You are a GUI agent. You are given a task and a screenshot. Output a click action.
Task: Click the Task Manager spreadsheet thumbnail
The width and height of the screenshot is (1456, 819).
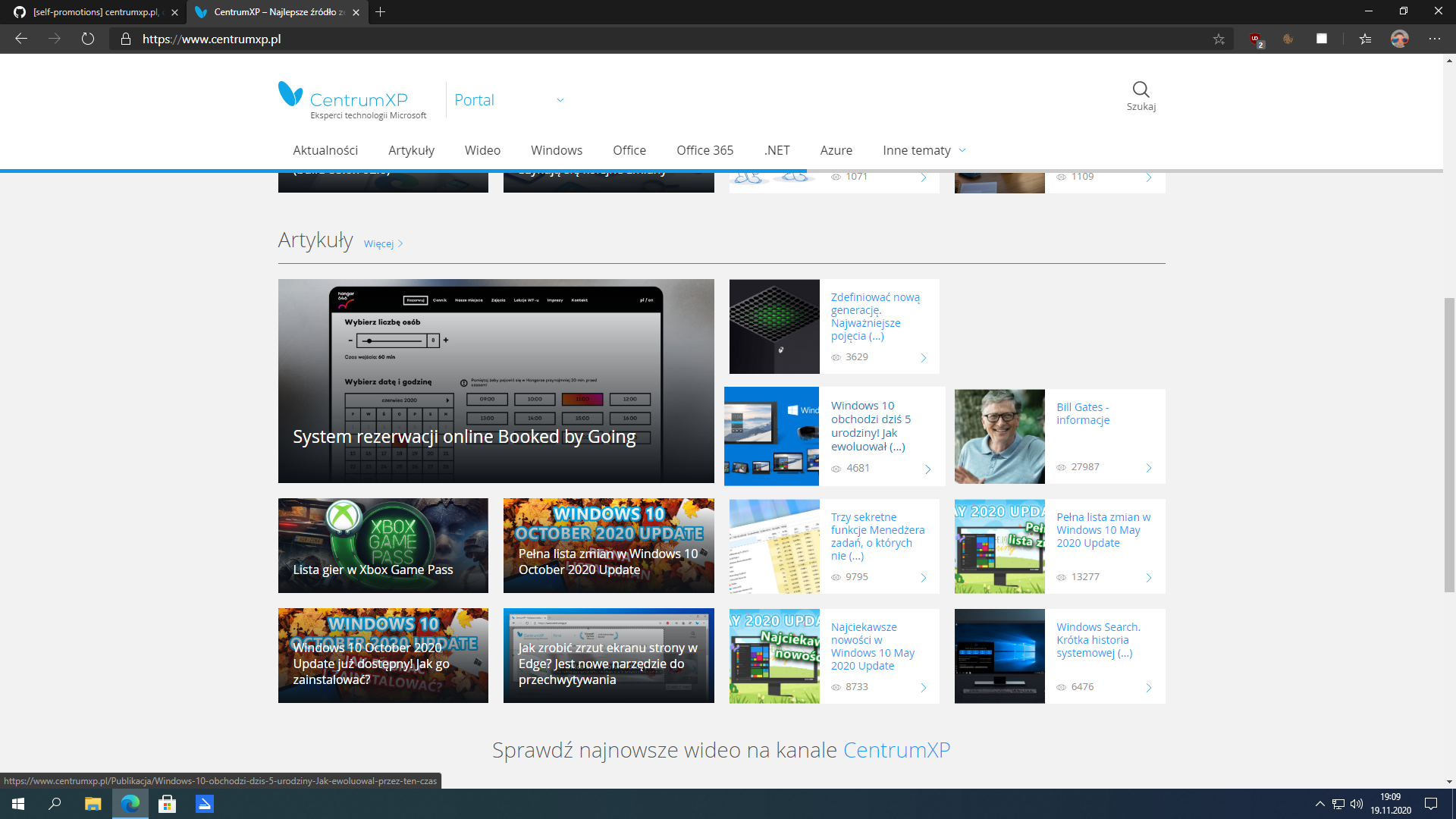774,546
